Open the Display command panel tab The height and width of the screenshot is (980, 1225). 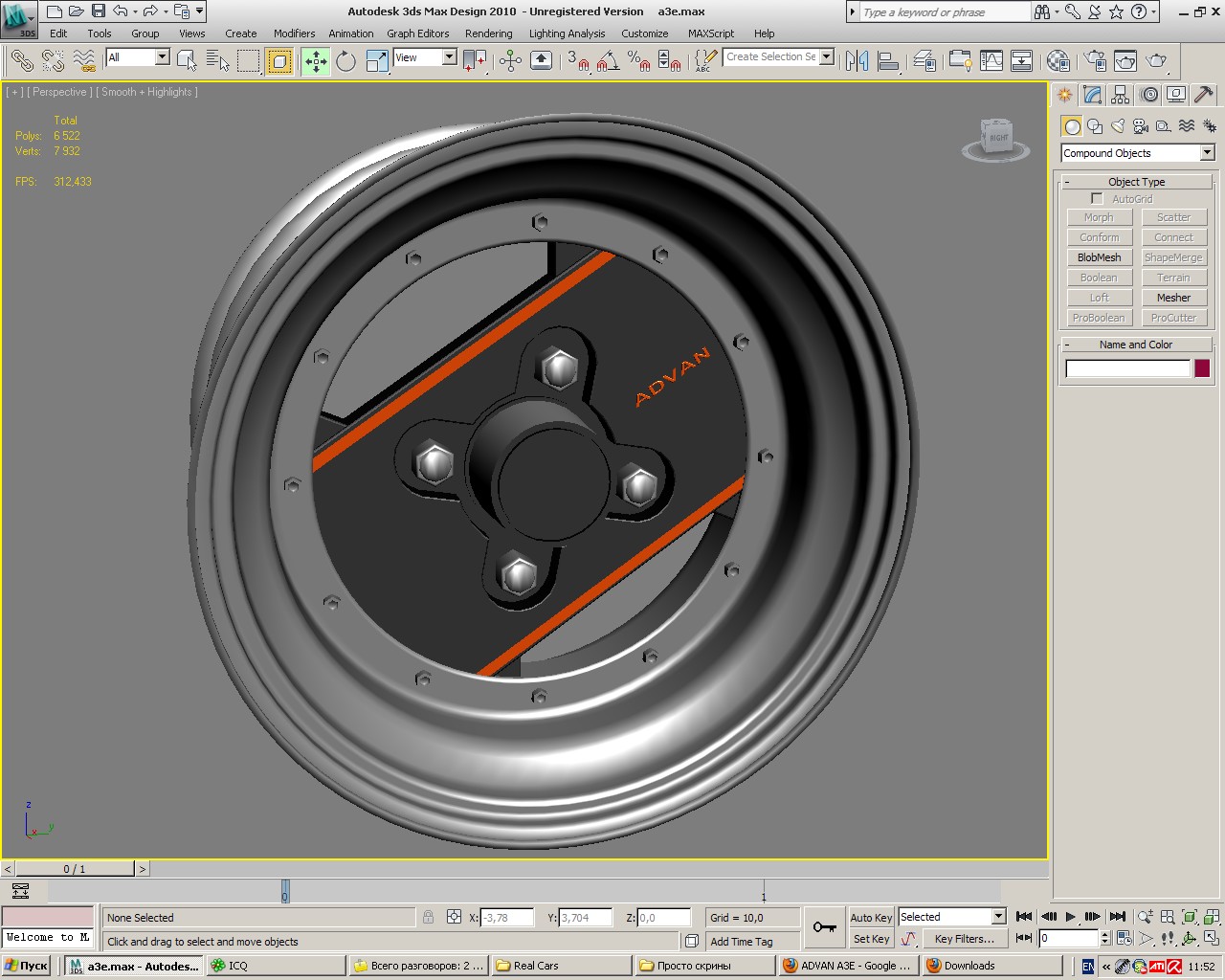pos(1176,95)
